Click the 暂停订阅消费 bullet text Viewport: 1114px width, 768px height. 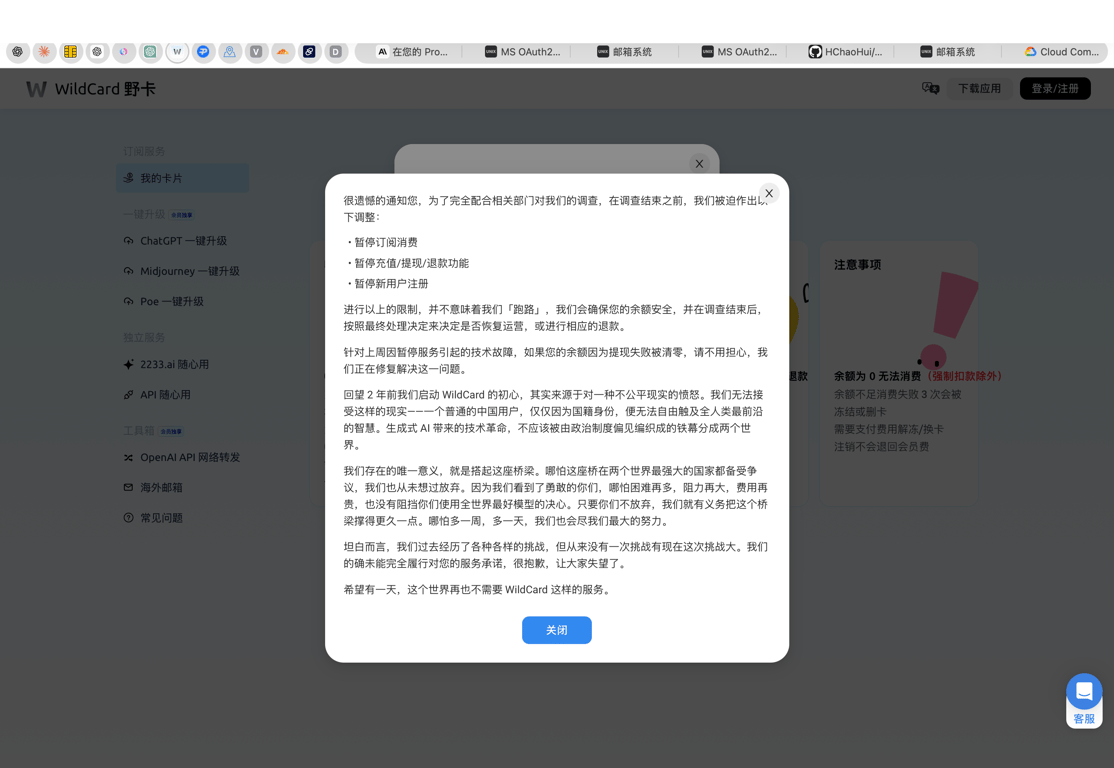(386, 242)
